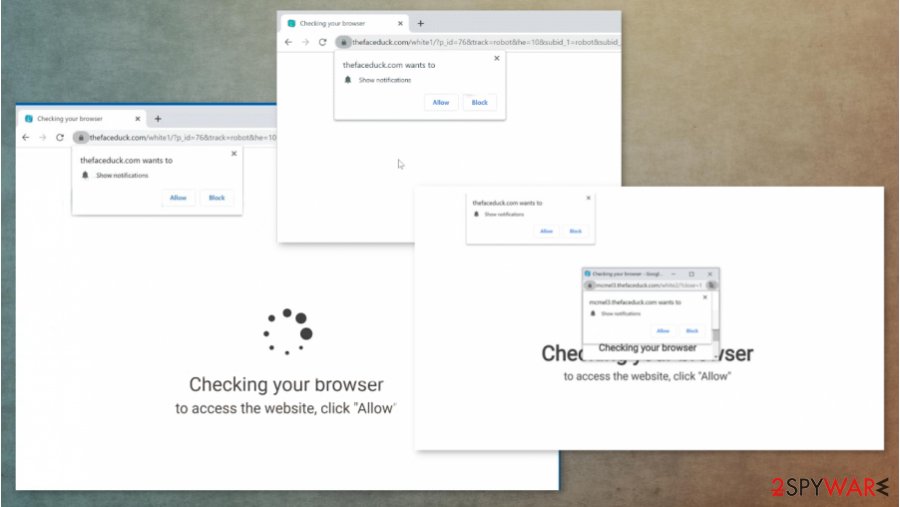
Task: Reload the page in the top browser window
Action: [323, 42]
